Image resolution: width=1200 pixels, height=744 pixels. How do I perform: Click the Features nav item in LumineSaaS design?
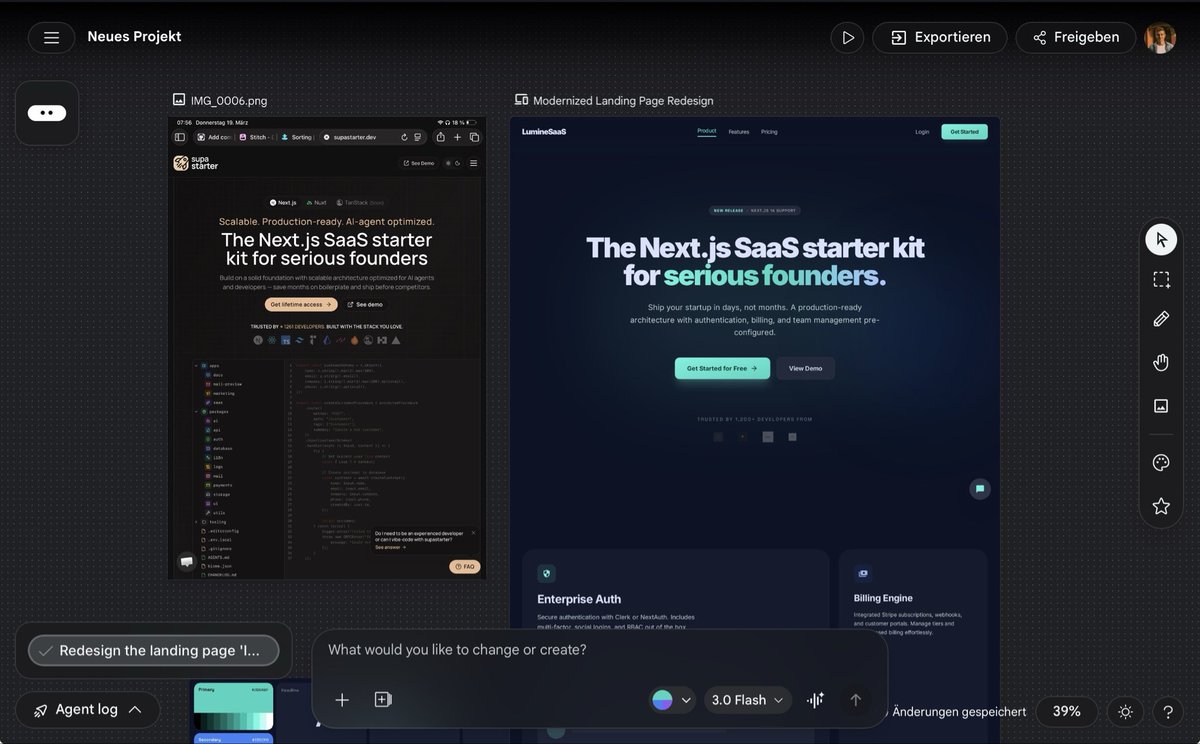coord(739,132)
